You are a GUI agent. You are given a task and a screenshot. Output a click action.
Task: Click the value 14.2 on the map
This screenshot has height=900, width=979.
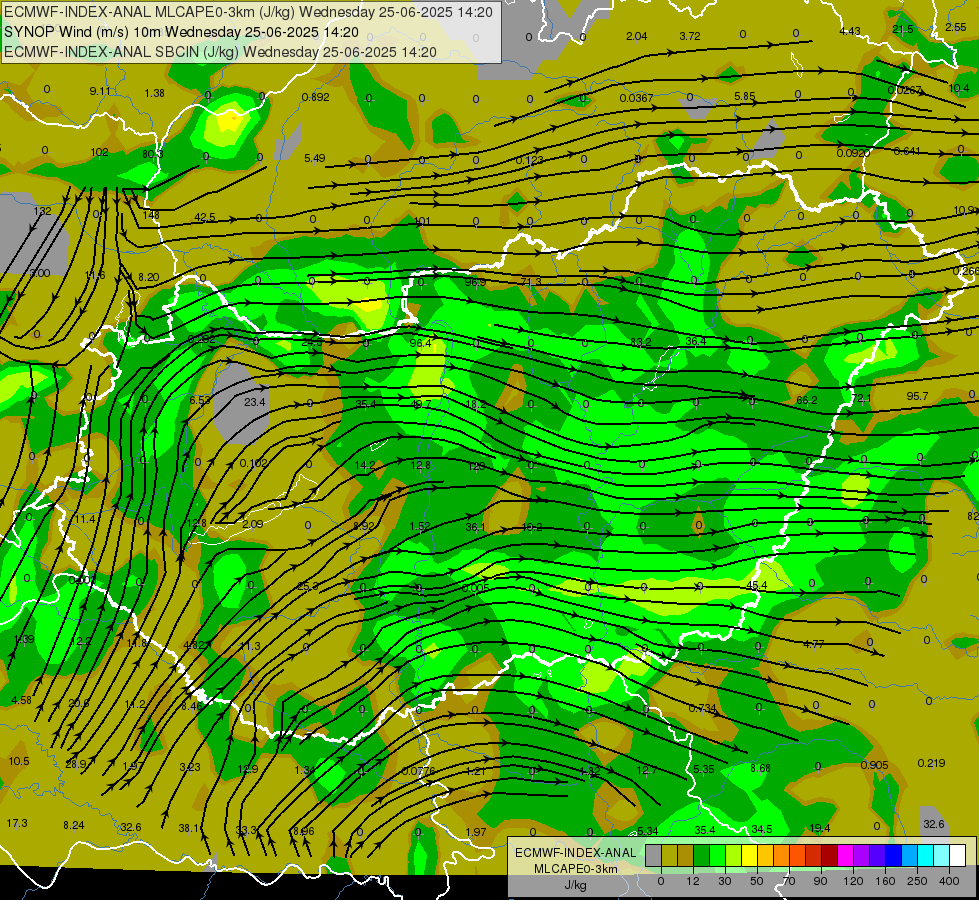pos(365,465)
